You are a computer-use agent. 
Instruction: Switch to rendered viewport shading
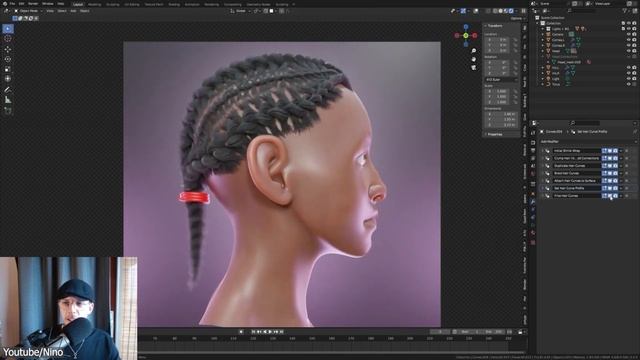coord(511,11)
